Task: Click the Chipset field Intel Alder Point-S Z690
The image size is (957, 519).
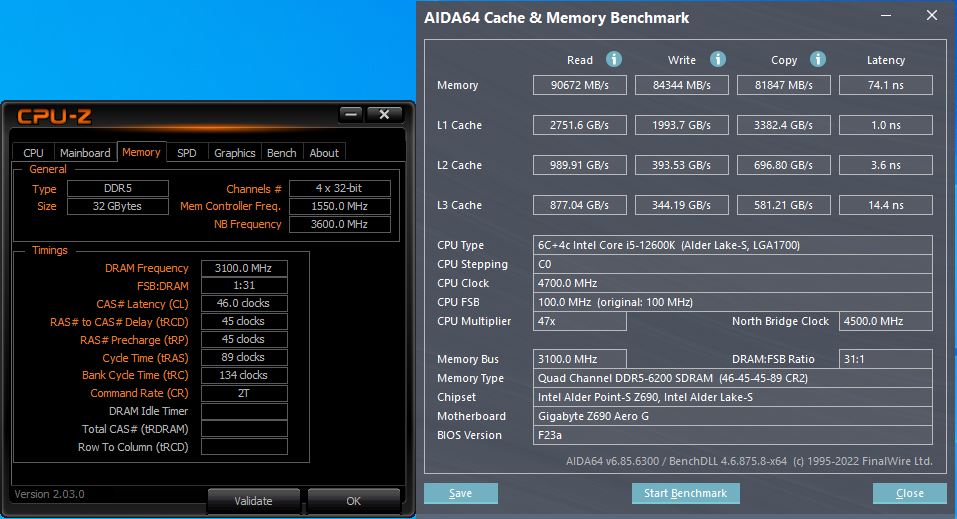Action: coord(732,397)
